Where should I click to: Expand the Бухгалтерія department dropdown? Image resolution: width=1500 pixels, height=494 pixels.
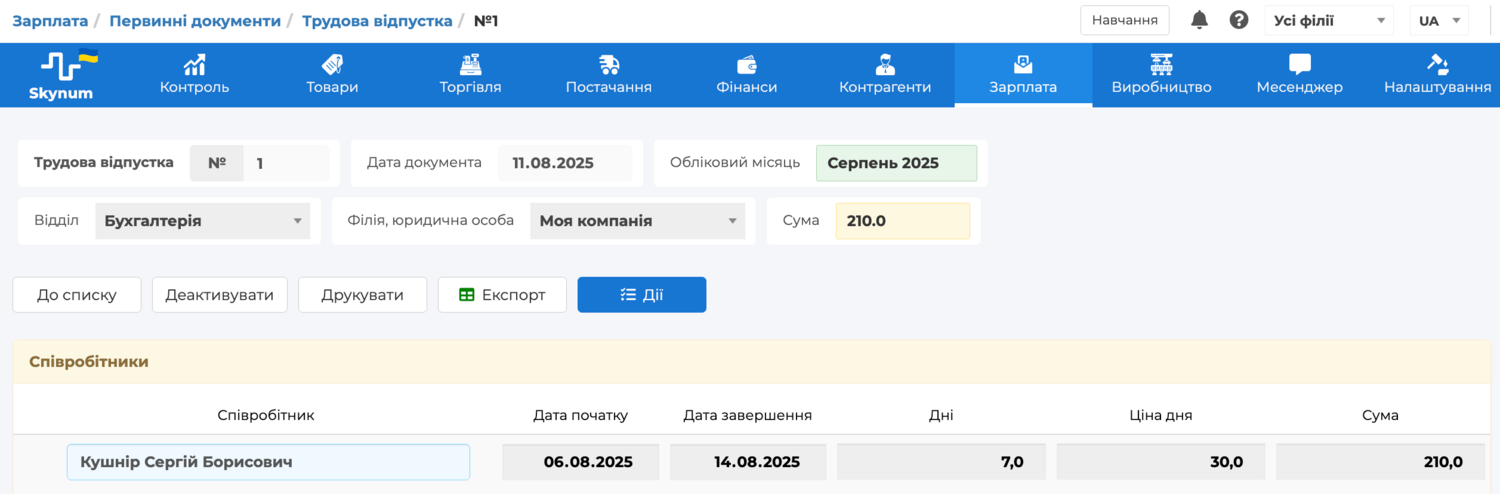(x=202, y=221)
